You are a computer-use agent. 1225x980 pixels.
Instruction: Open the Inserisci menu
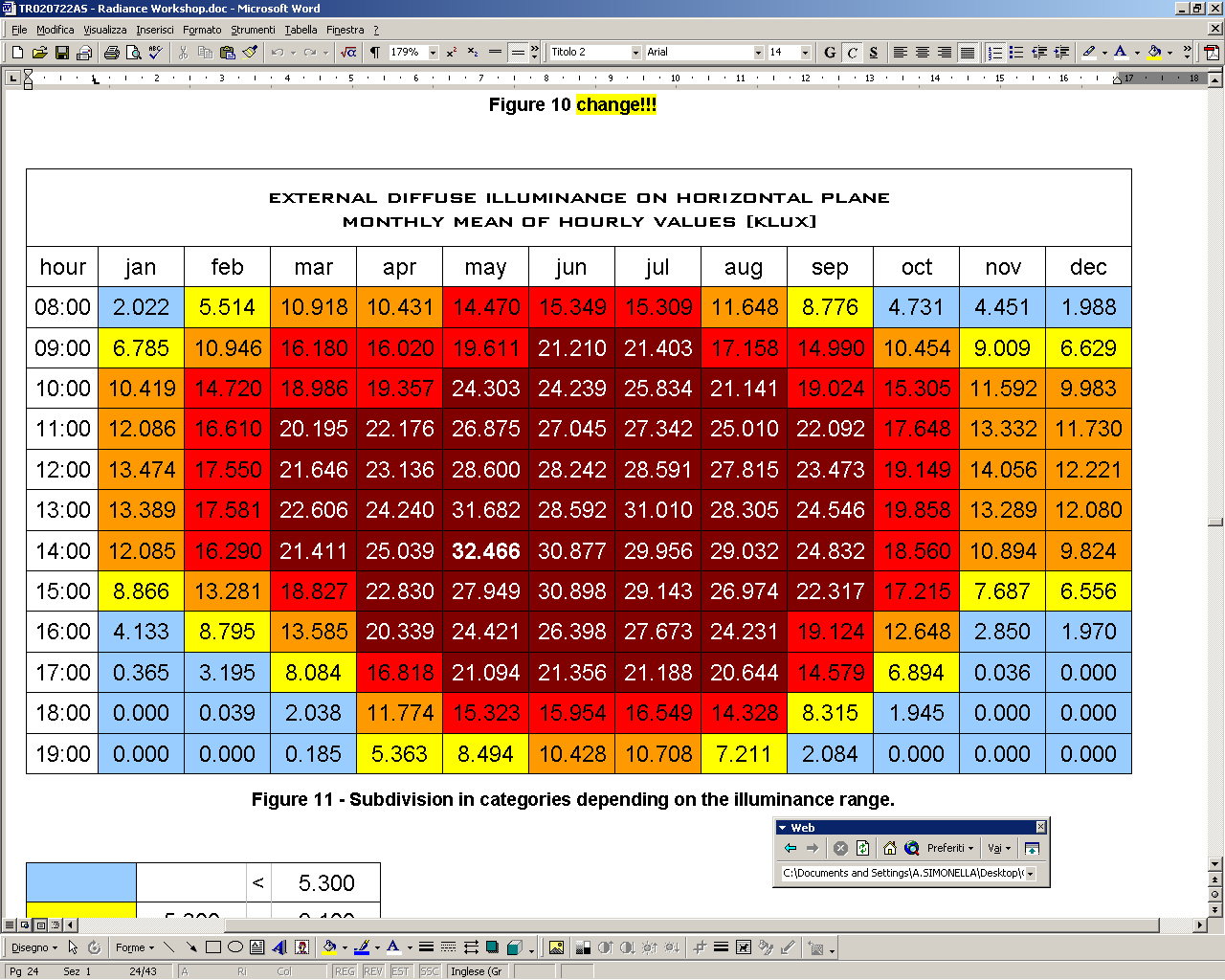point(154,30)
